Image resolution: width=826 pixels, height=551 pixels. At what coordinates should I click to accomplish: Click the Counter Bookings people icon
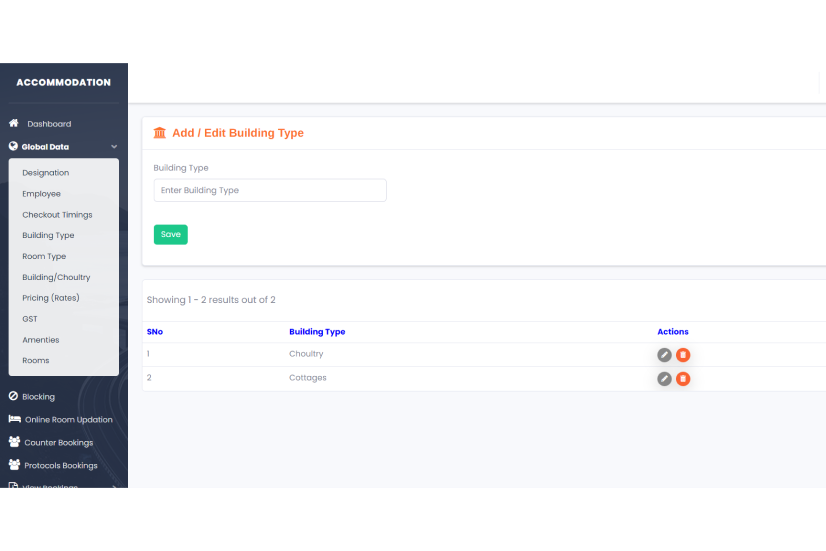click(x=14, y=442)
